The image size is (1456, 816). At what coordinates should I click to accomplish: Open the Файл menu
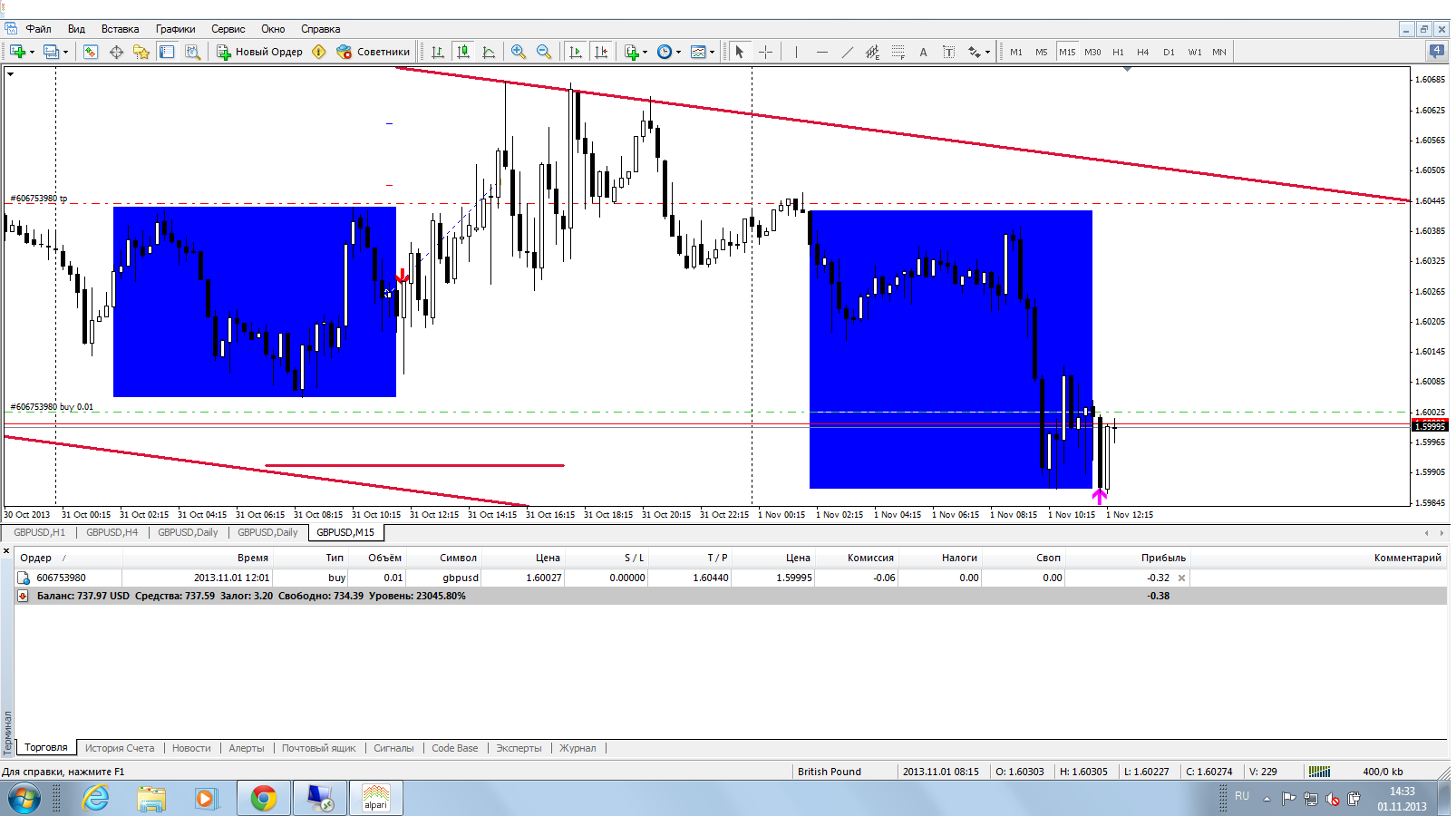(x=38, y=29)
